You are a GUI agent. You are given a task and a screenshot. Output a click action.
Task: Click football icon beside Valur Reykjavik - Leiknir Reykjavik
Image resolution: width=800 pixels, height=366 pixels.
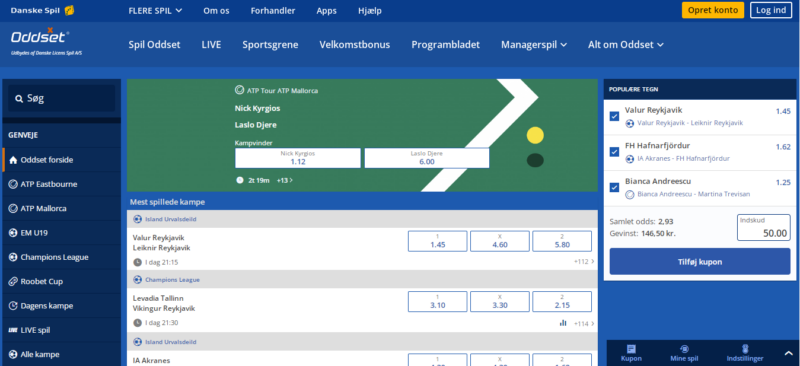[630, 123]
